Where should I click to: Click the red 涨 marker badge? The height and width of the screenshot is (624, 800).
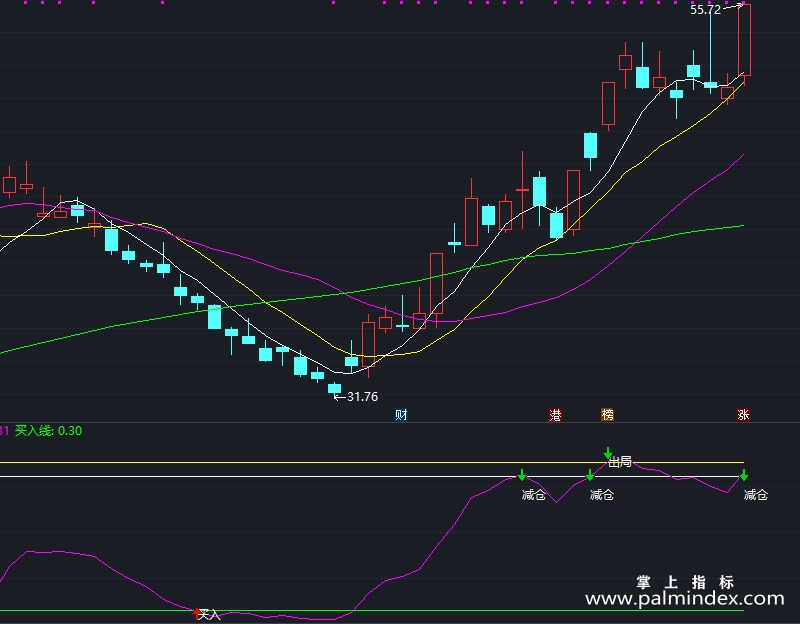point(743,414)
